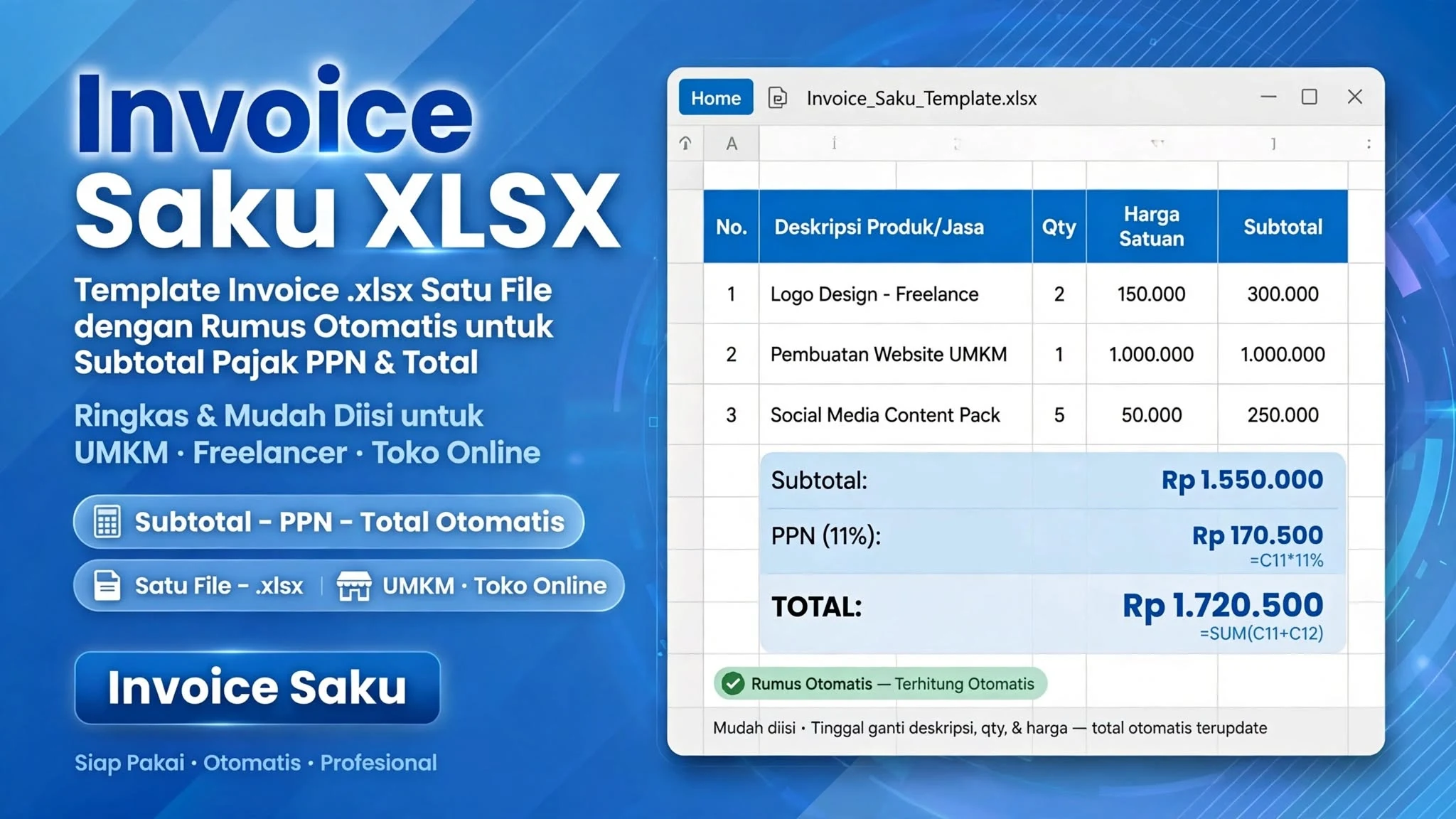Click the Satu File – .xlsx label
Screen dimensions: 1456x819
pos(219,586)
